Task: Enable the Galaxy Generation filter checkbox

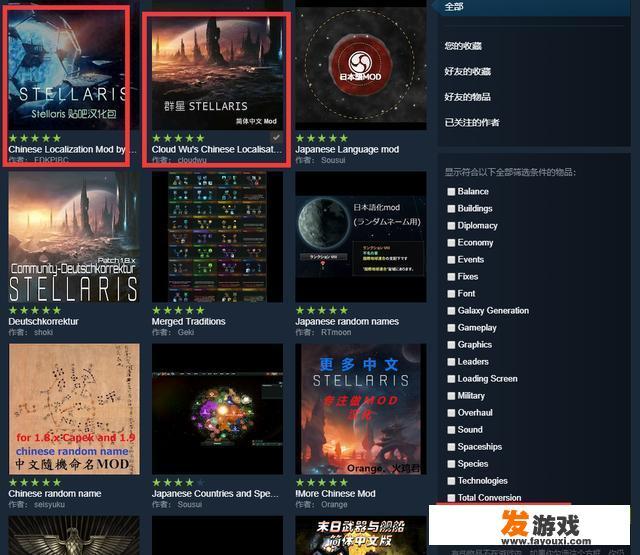Action: tap(451, 311)
